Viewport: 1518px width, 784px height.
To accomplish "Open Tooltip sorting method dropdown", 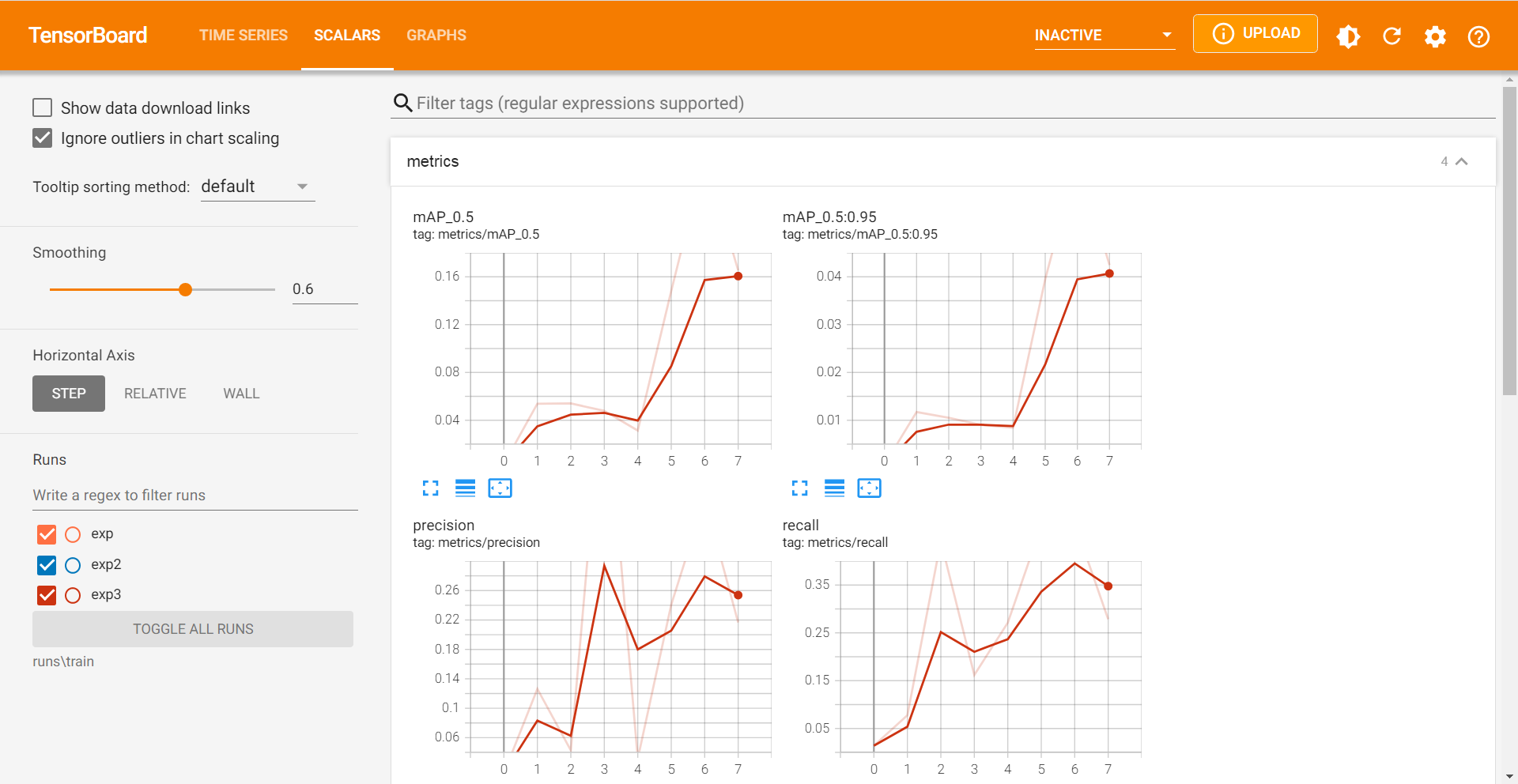I will [258, 187].
